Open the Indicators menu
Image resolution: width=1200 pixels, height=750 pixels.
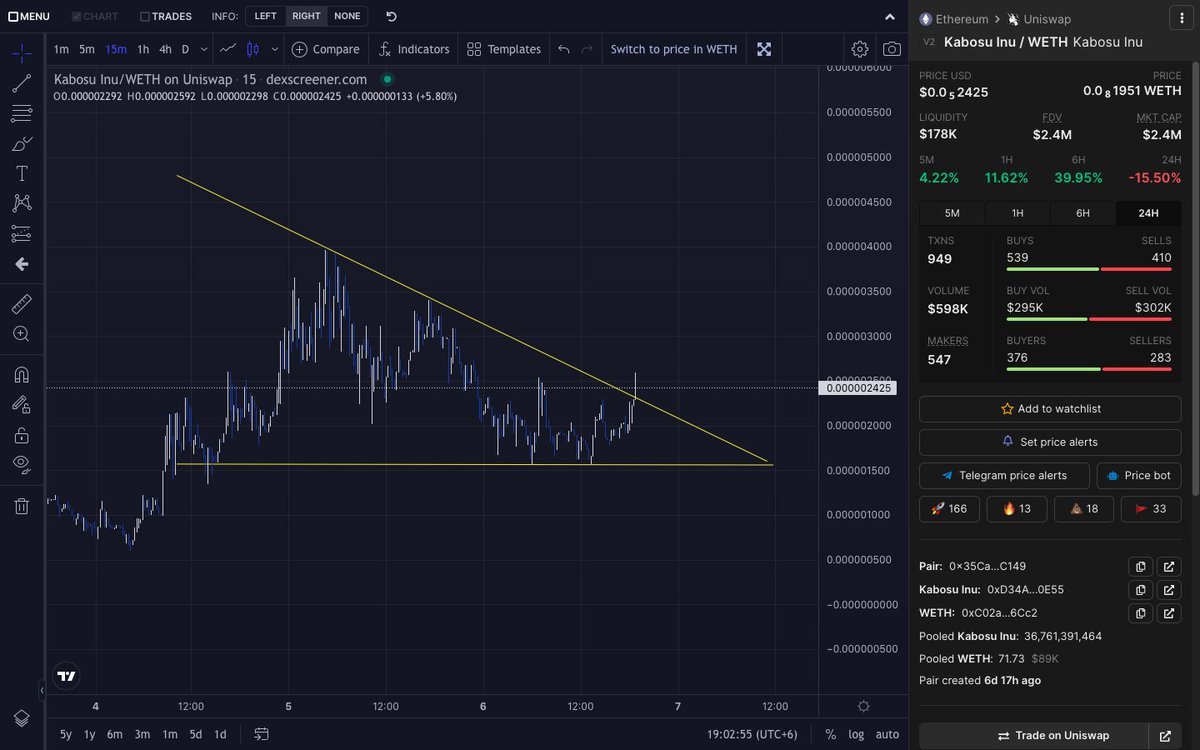[x=415, y=49]
